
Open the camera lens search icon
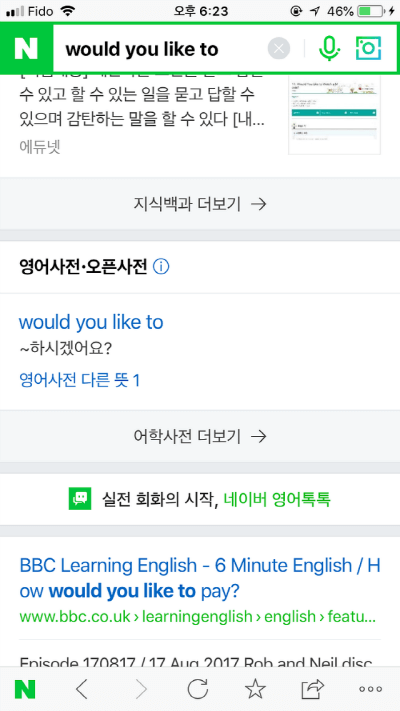[x=368, y=49]
